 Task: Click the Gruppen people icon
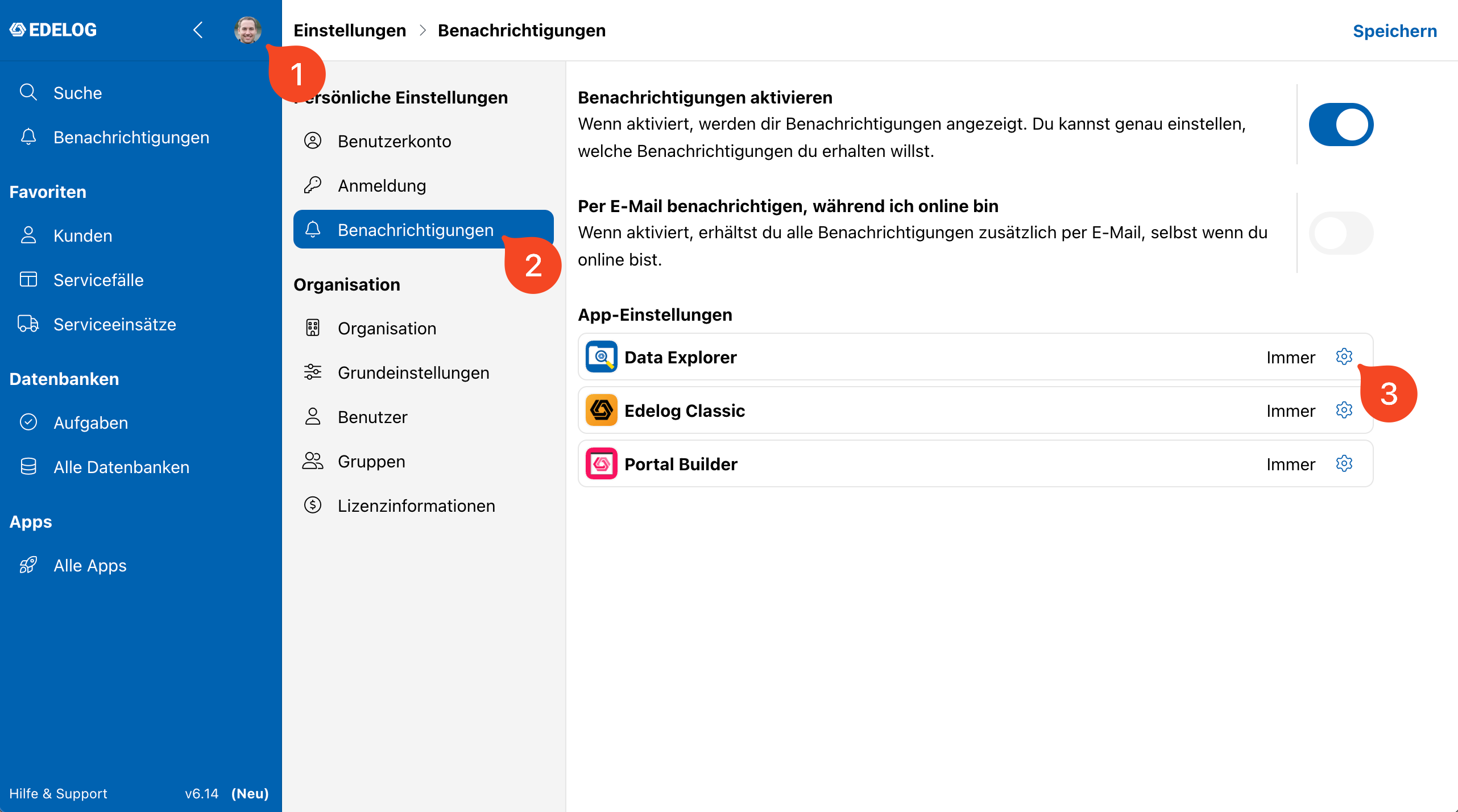click(x=313, y=461)
